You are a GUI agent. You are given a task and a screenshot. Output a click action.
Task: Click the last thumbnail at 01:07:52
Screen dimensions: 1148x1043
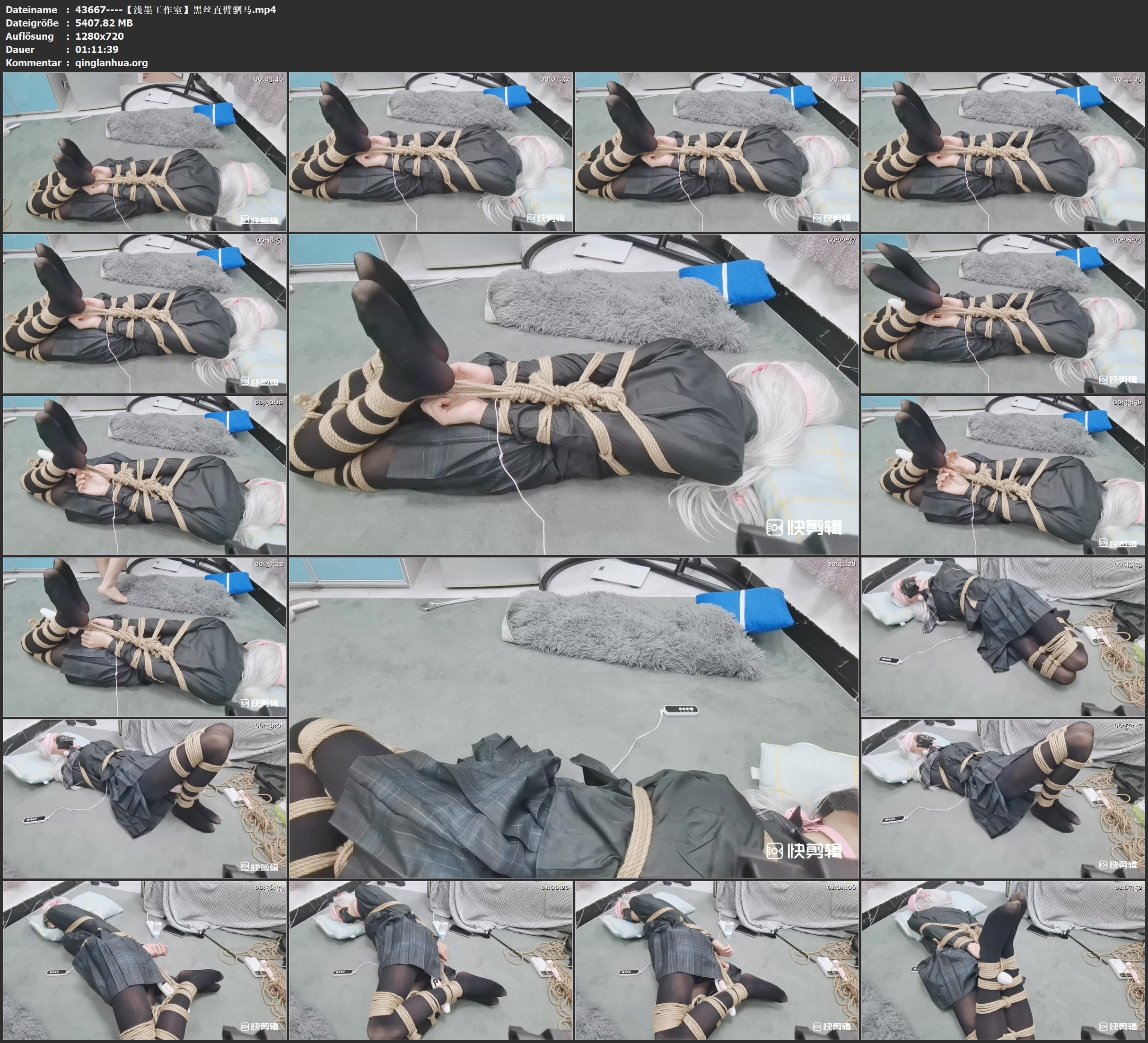[1003, 960]
